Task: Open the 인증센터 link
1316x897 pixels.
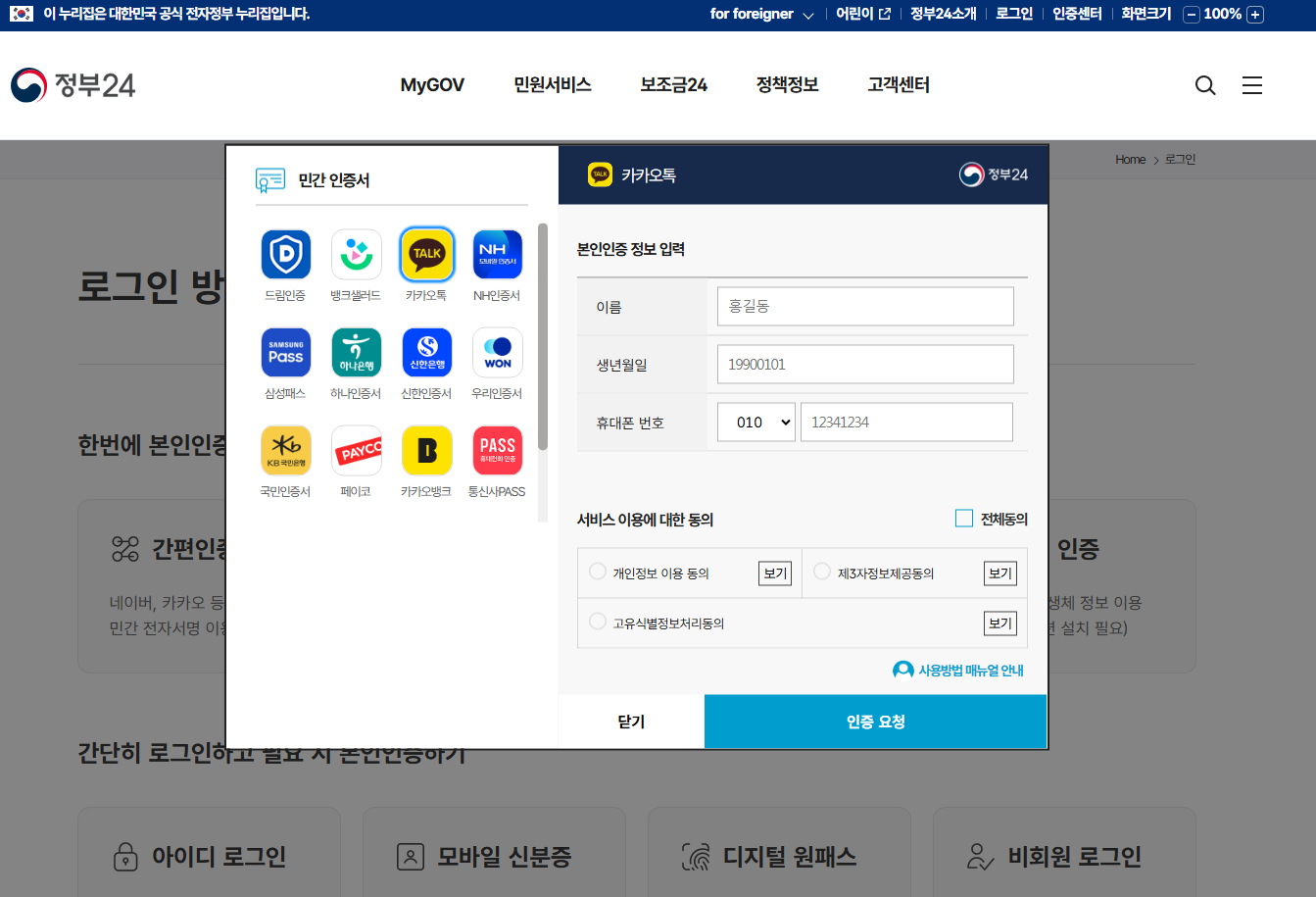Action: pos(1077,14)
